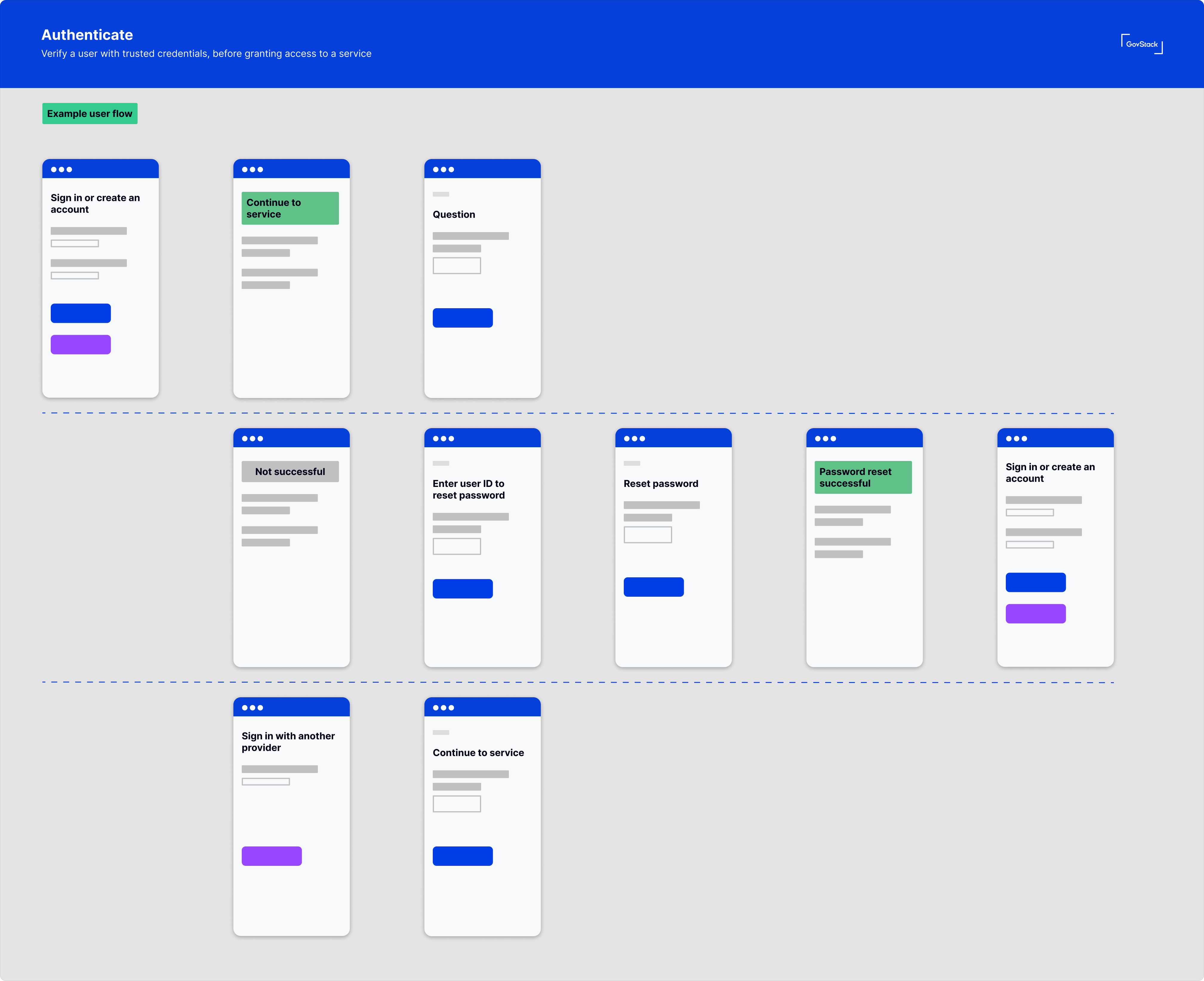The width and height of the screenshot is (1204, 981).
Task: Click the green Example user flow label
Action: (x=89, y=114)
